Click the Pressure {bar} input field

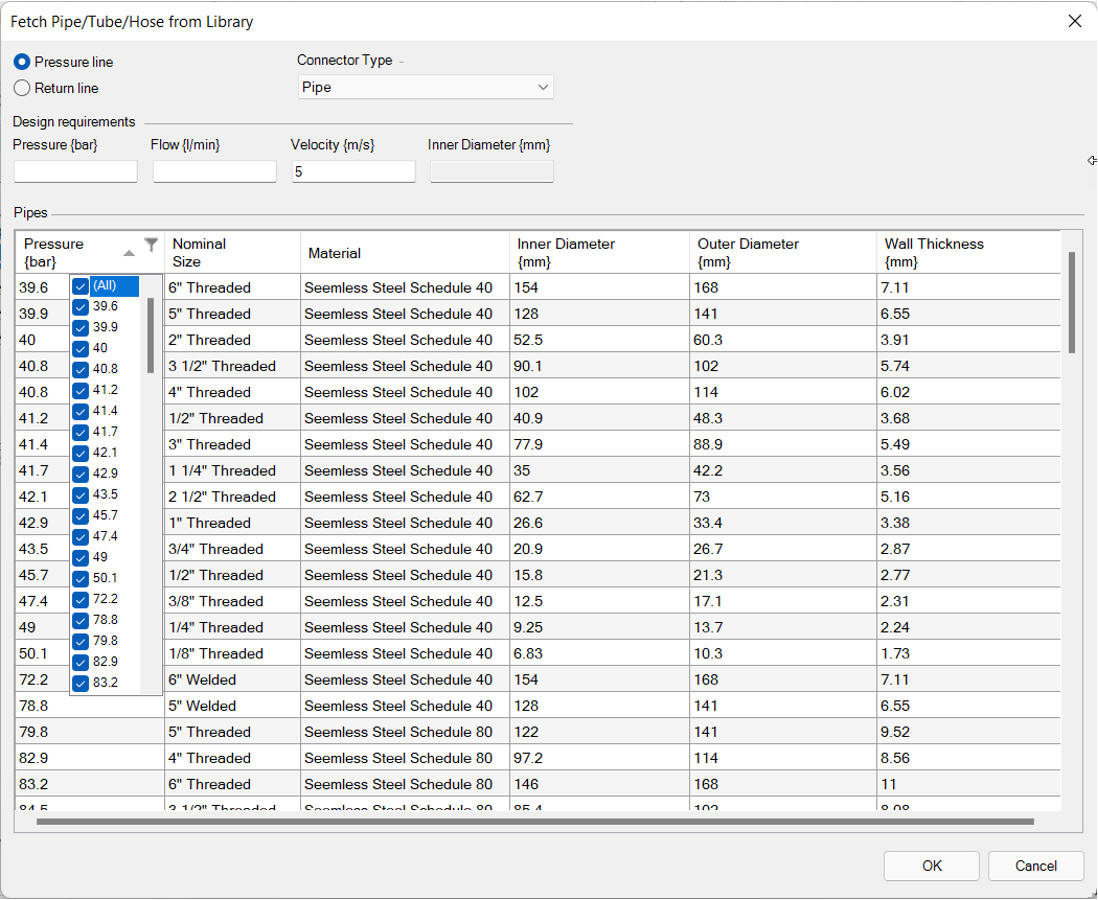[x=76, y=172]
